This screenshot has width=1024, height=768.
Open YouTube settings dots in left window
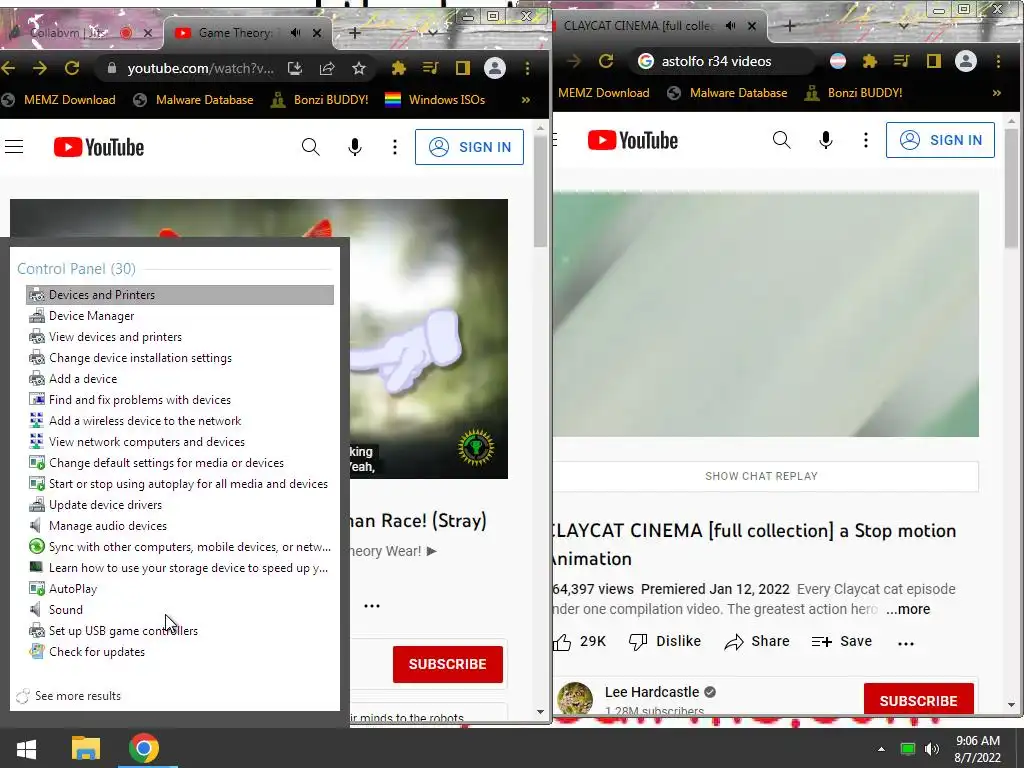pos(394,147)
